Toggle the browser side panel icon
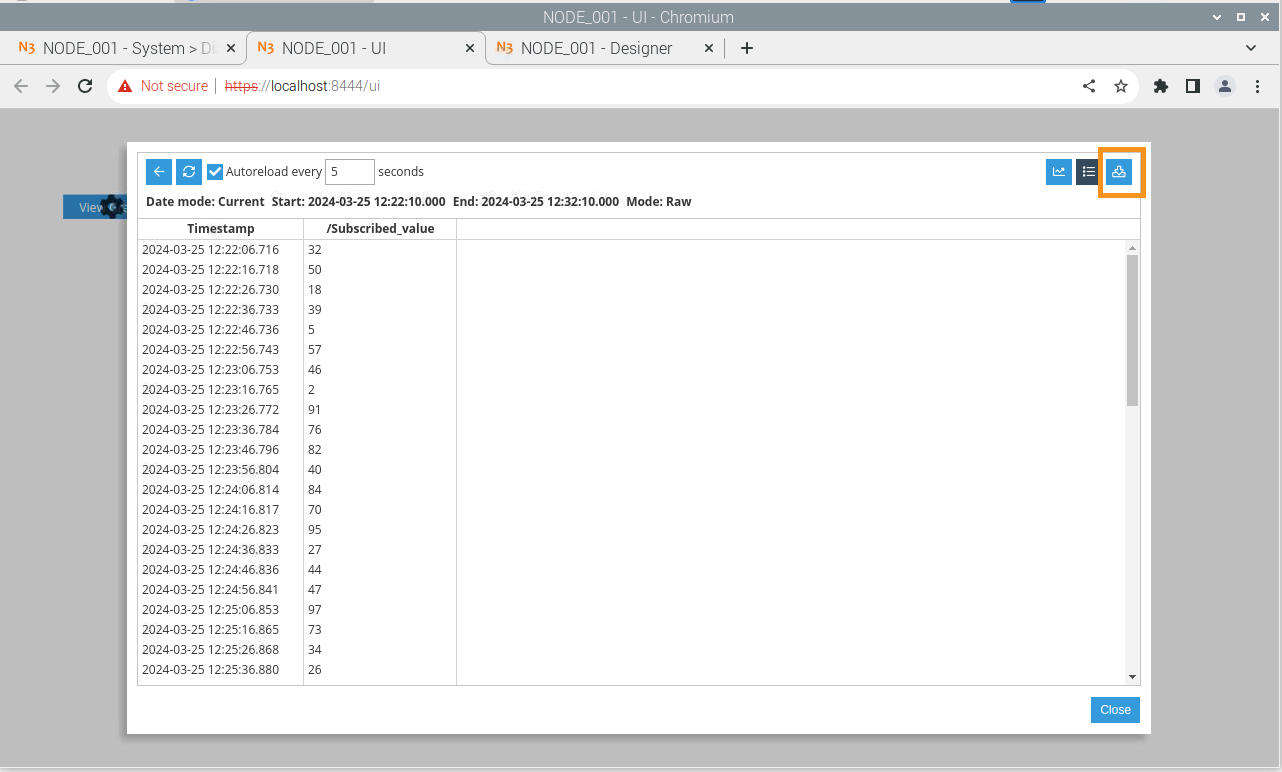 coord(1192,86)
